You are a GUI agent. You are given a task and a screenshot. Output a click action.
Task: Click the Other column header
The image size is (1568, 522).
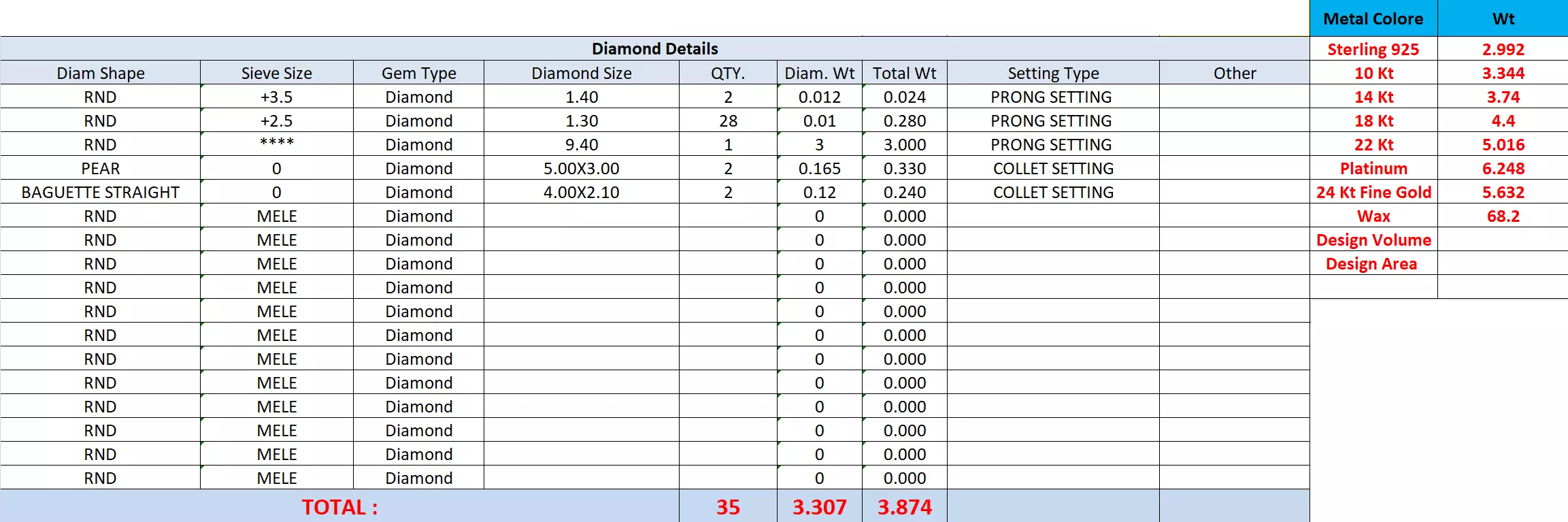tap(1235, 73)
